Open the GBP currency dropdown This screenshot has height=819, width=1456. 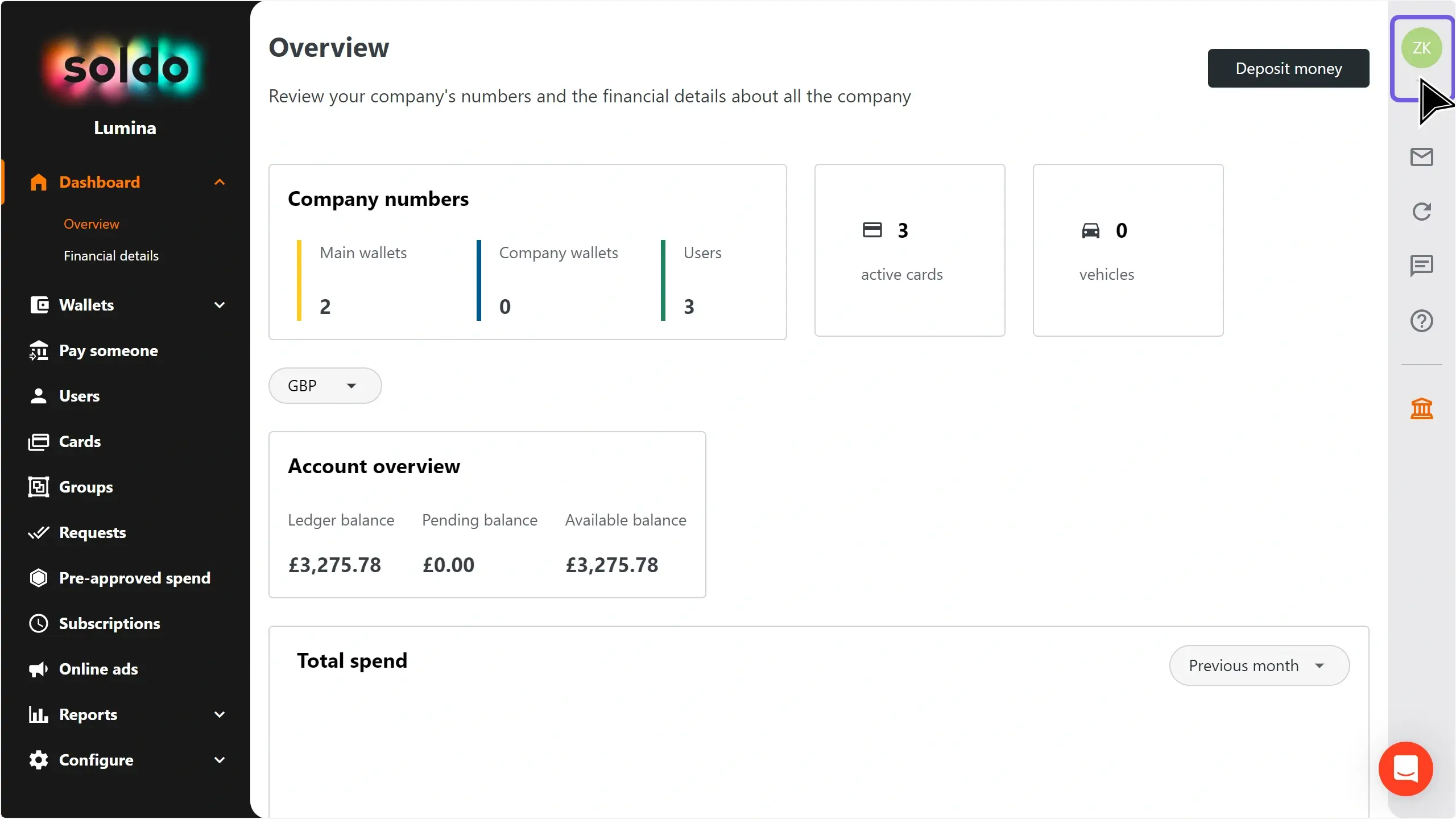[325, 386]
